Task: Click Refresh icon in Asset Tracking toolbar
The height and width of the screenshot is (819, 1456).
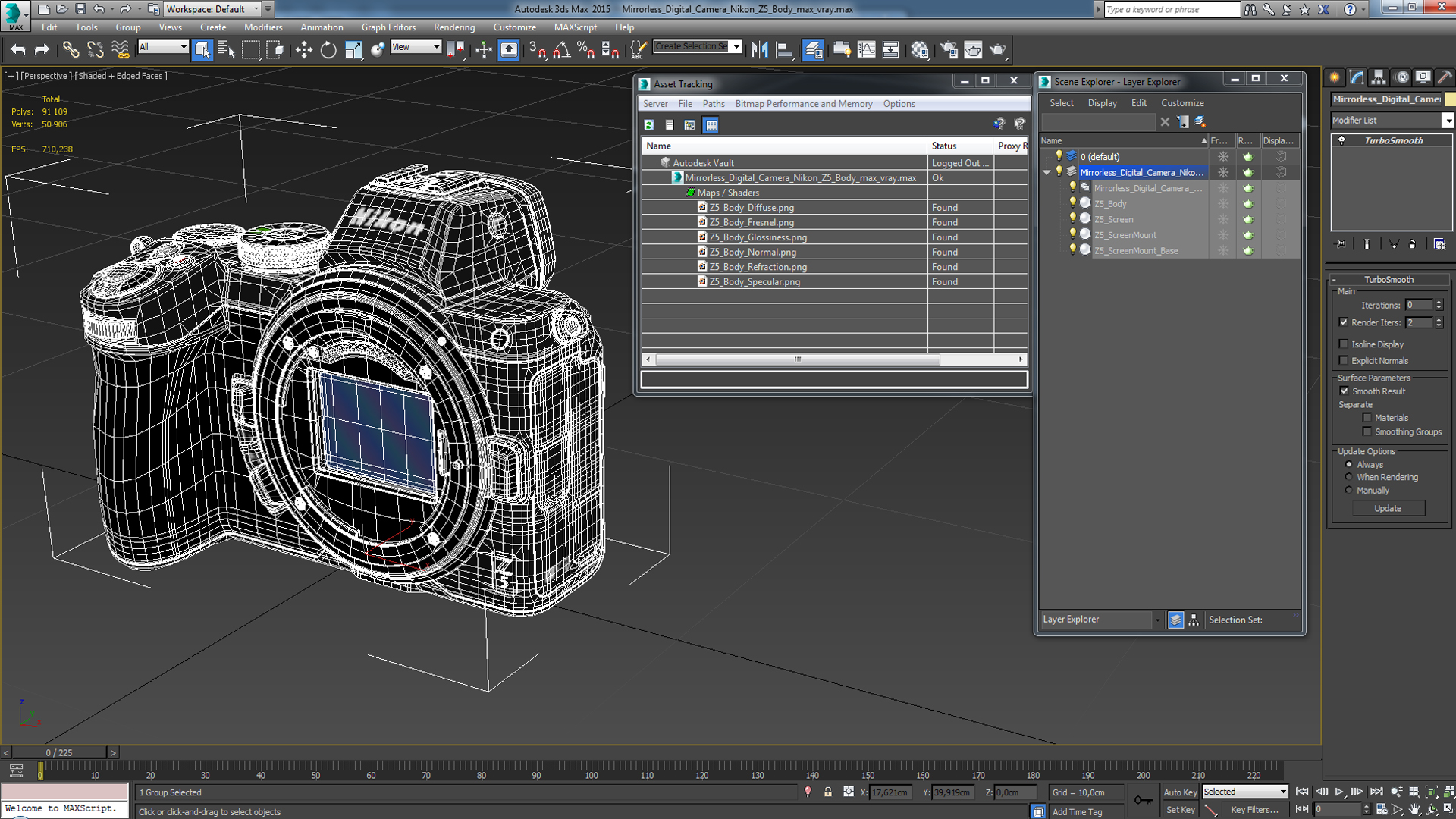Action: coord(649,125)
